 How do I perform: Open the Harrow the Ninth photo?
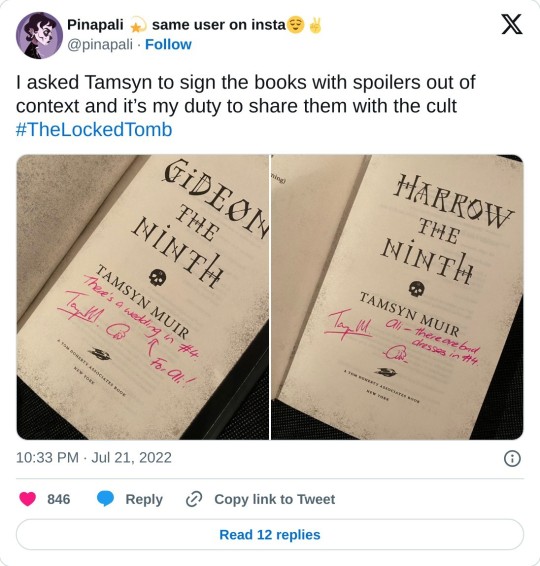[397, 297]
